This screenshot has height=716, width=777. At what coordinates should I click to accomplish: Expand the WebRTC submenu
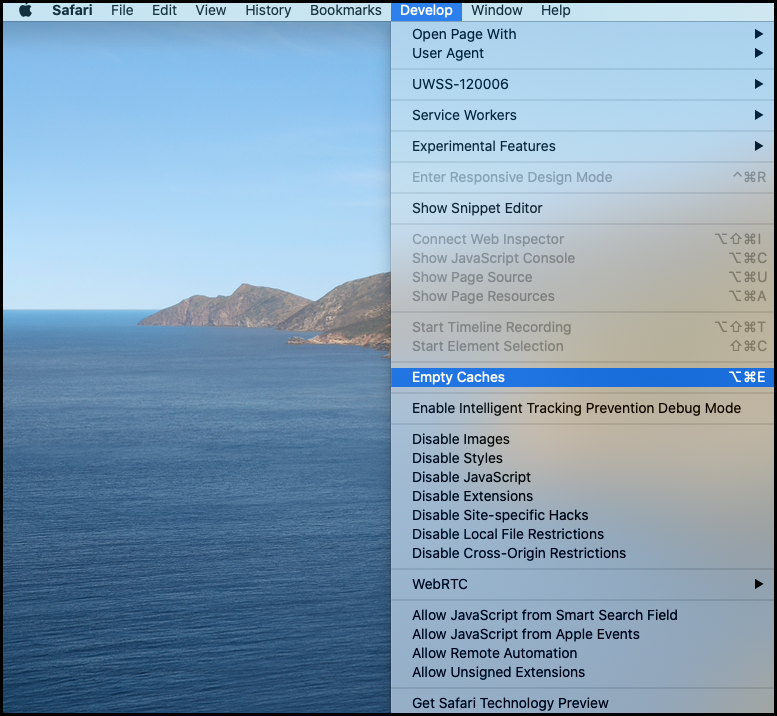[584, 584]
